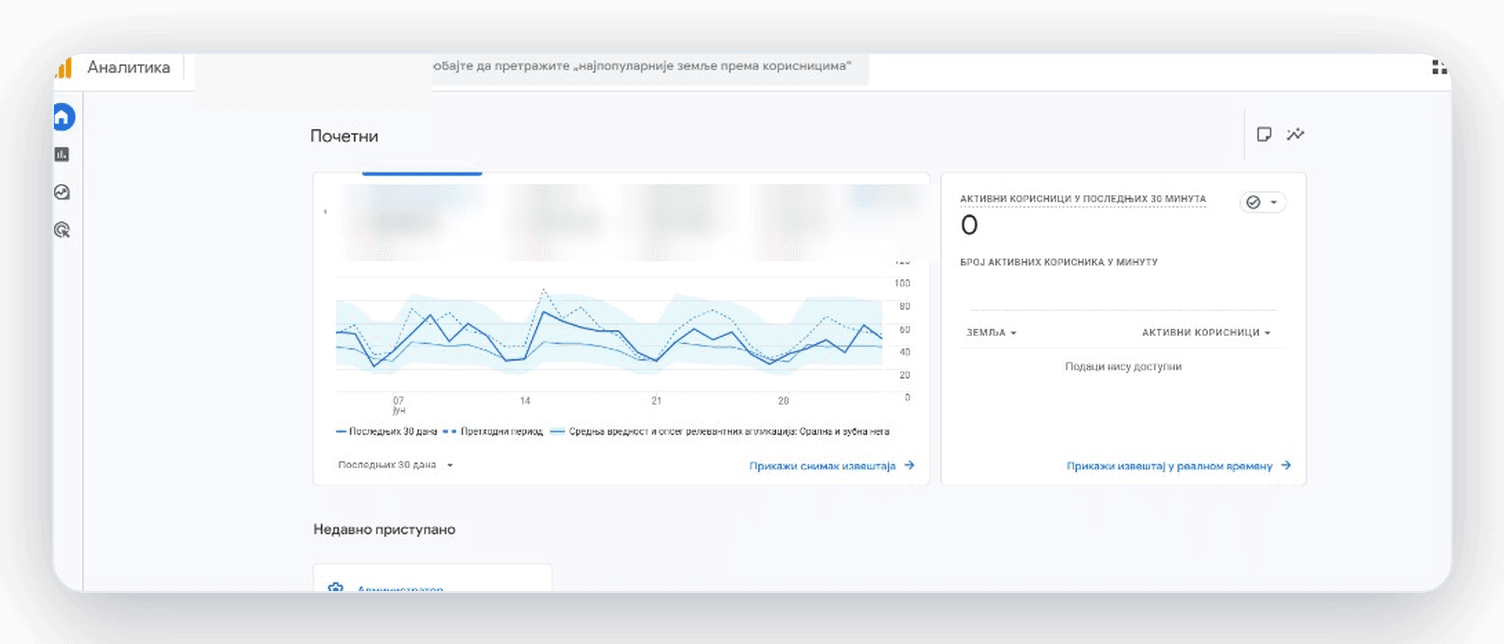Open the Insights sparkline icon

[1296, 134]
